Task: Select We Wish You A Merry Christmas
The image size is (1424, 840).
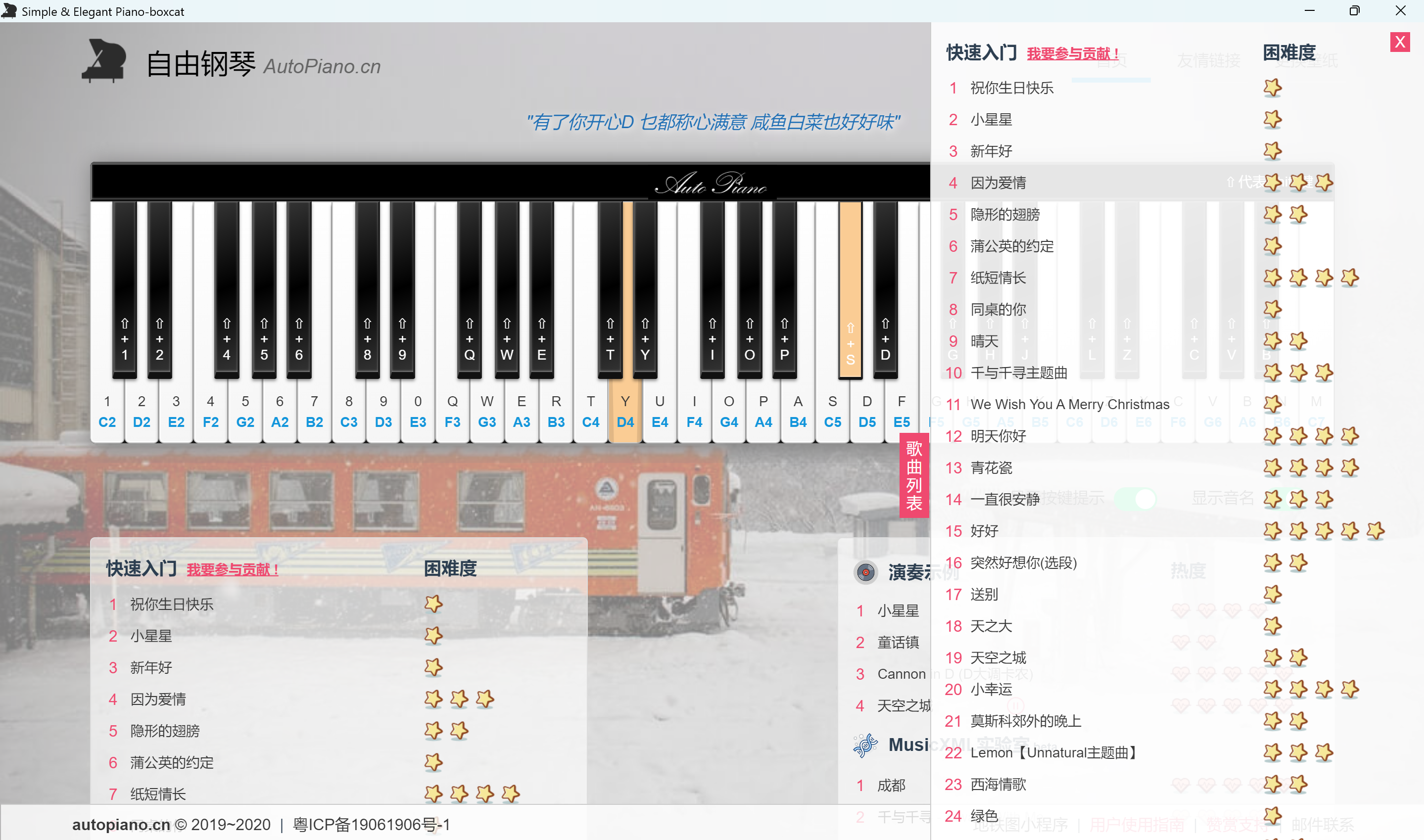Action: pyautogui.click(x=1070, y=405)
